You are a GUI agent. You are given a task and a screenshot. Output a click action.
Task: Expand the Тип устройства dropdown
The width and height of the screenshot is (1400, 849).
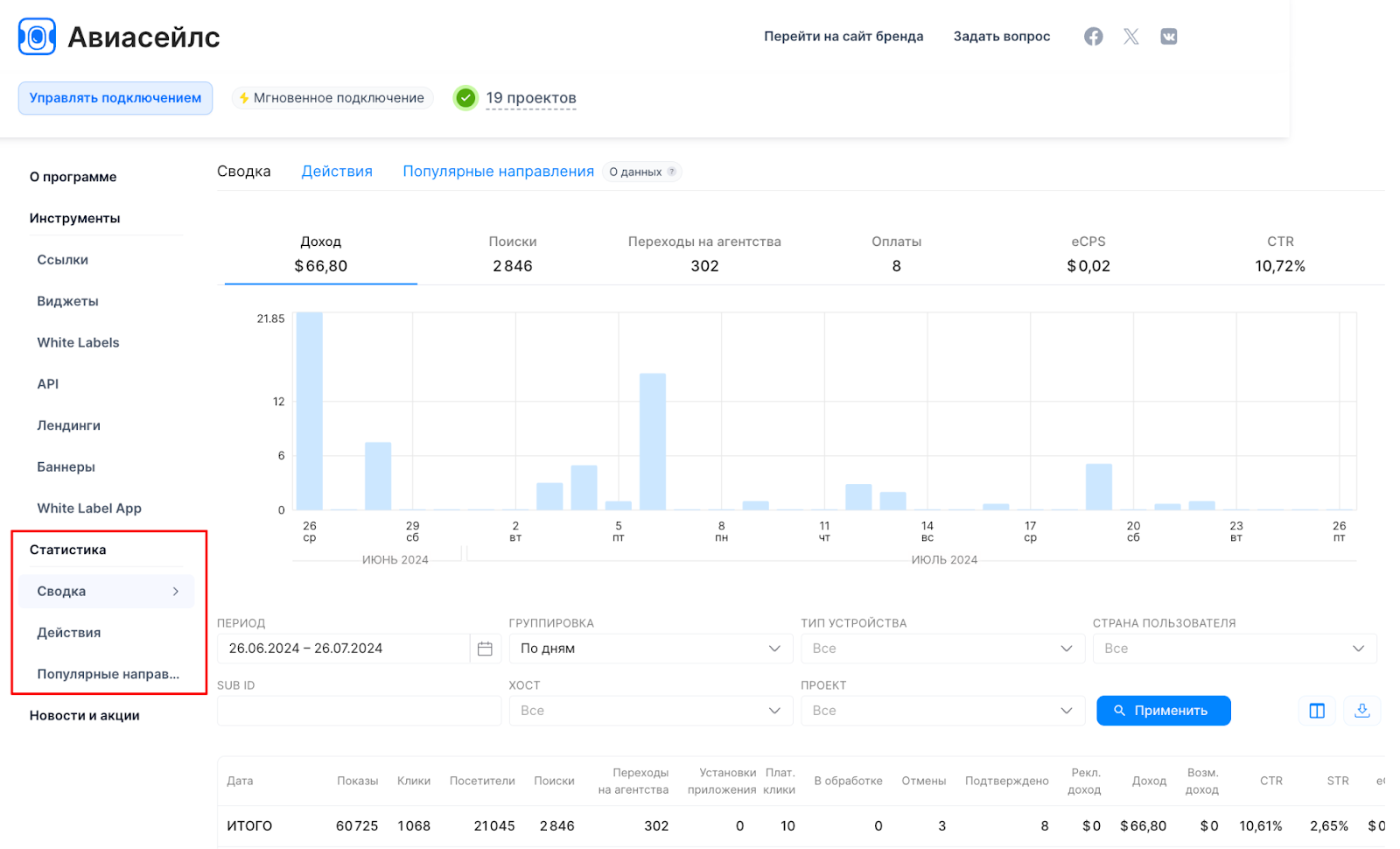(943, 649)
